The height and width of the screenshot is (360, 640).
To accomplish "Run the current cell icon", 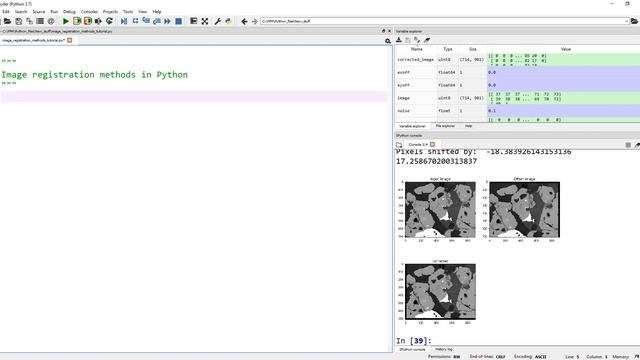I will click(77, 21).
